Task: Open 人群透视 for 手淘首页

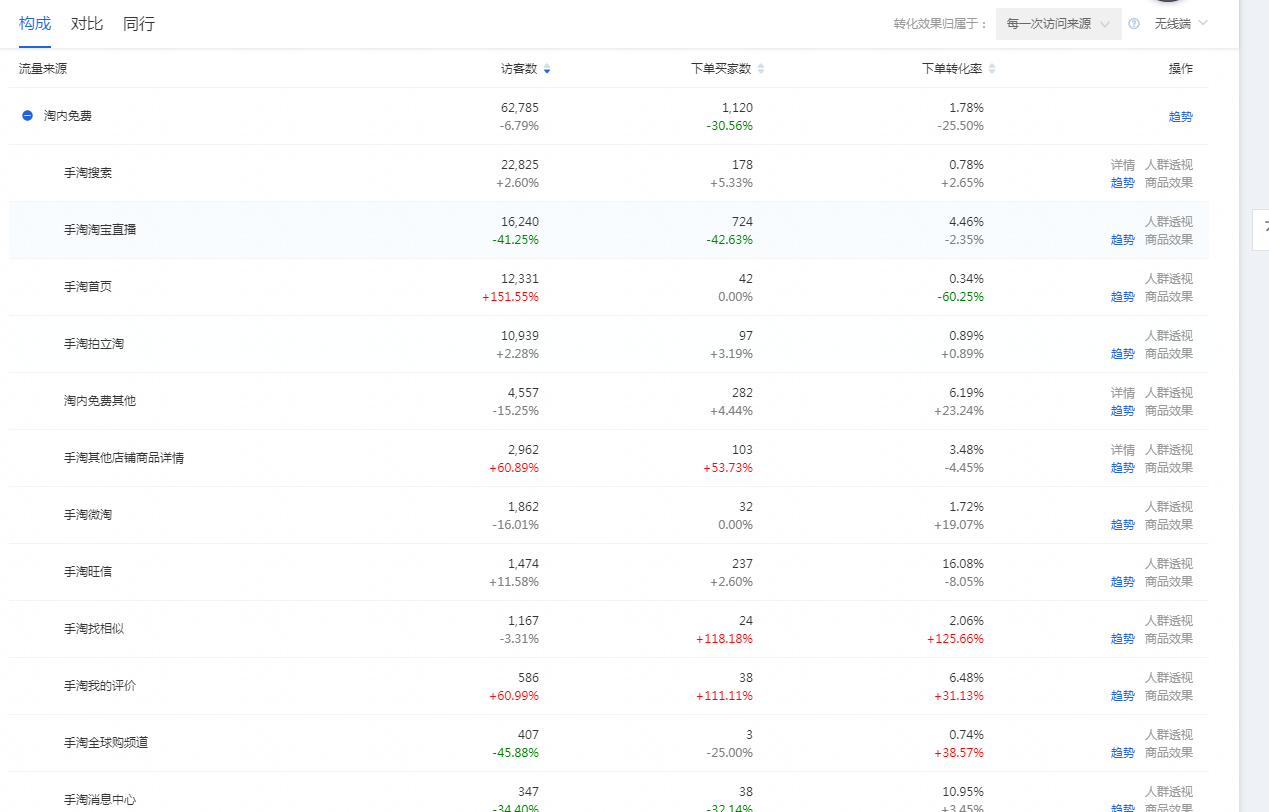Action: pos(1169,278)
